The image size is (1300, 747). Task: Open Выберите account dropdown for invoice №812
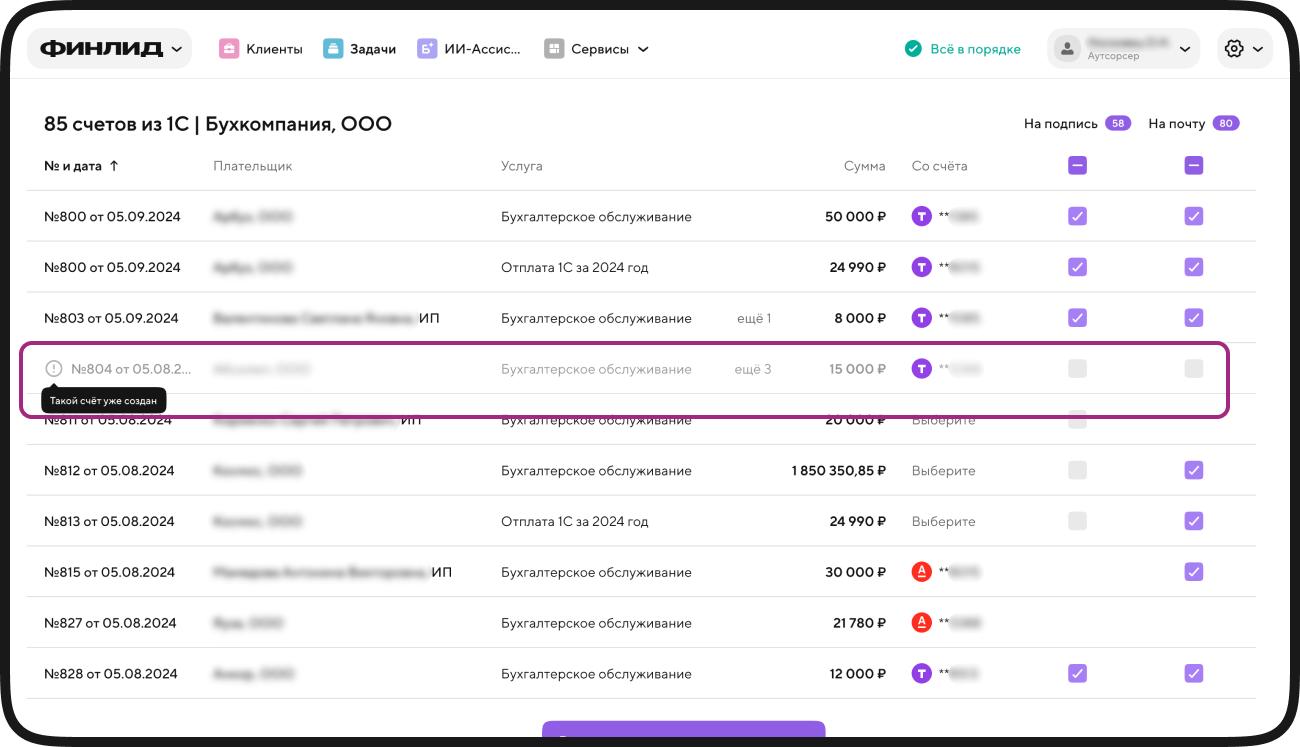point(943,471)
